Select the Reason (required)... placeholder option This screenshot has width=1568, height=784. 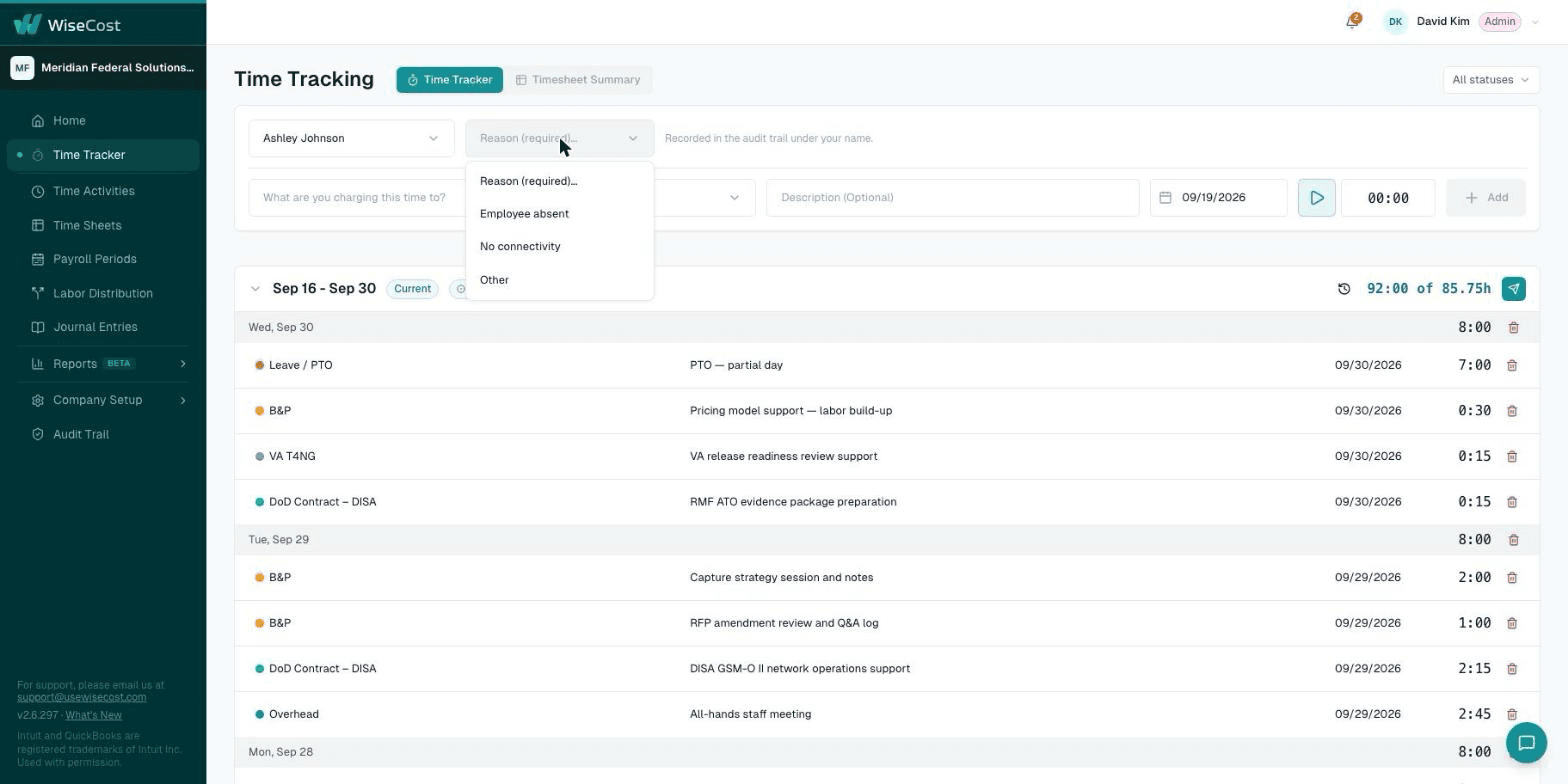(x=559, y=181)
